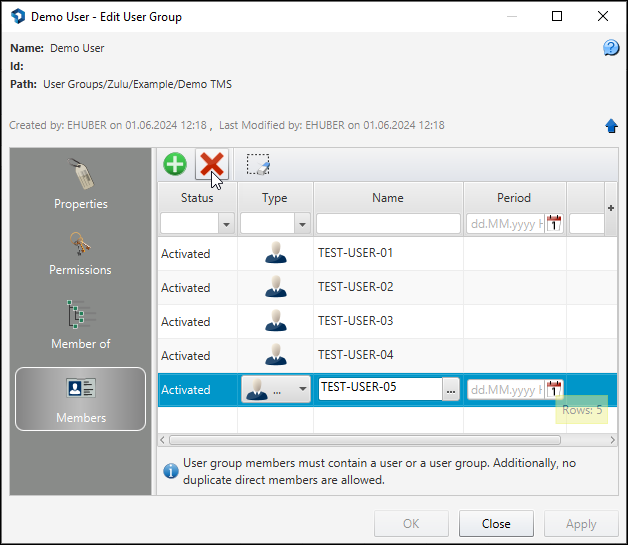Browse members via ellipsis button beside TEST-USER-05
This screenshot has width=628, height=545.
tap(451, 389)
